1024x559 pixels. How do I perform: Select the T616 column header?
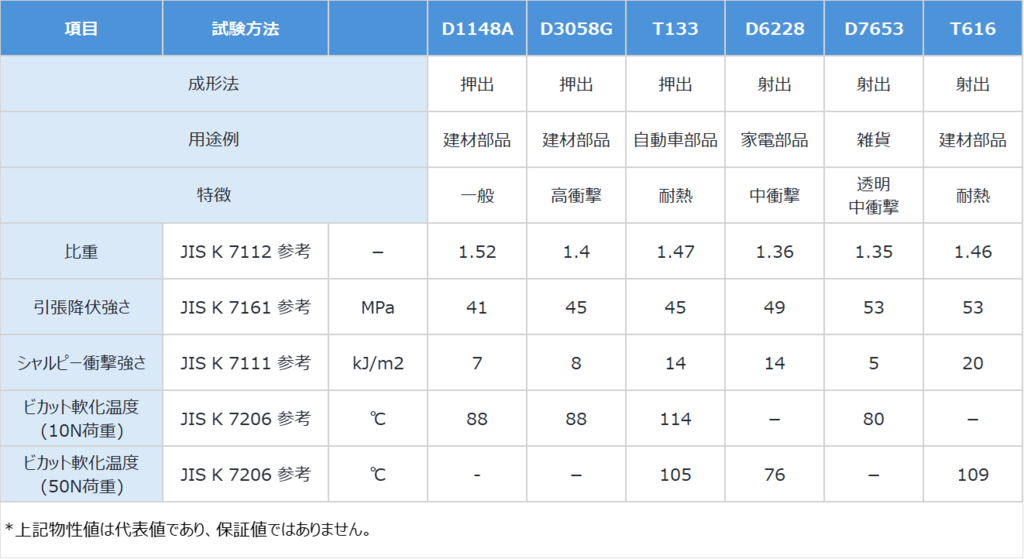point(972,28)
